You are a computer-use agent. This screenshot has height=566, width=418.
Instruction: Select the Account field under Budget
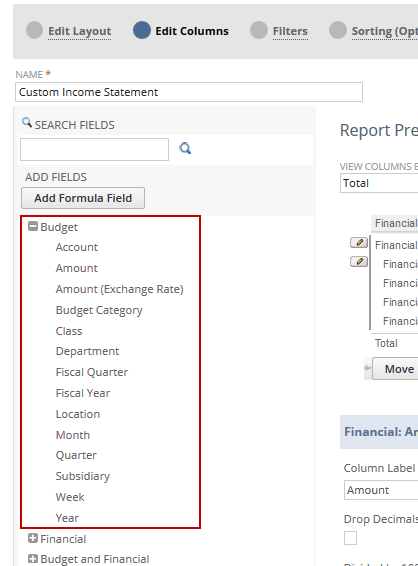pos(77,247)
